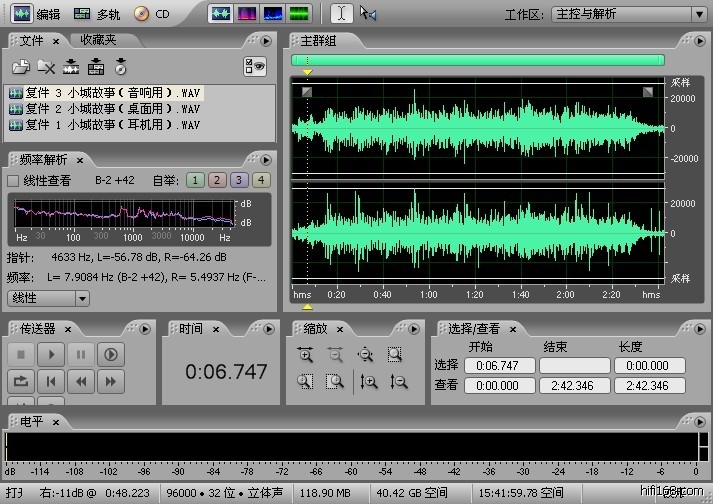Image resolution: width=713 pixels, height=504 pixels.
Task: Close the selected file in the 文件 panel
Action: click(x=46, y=67)
